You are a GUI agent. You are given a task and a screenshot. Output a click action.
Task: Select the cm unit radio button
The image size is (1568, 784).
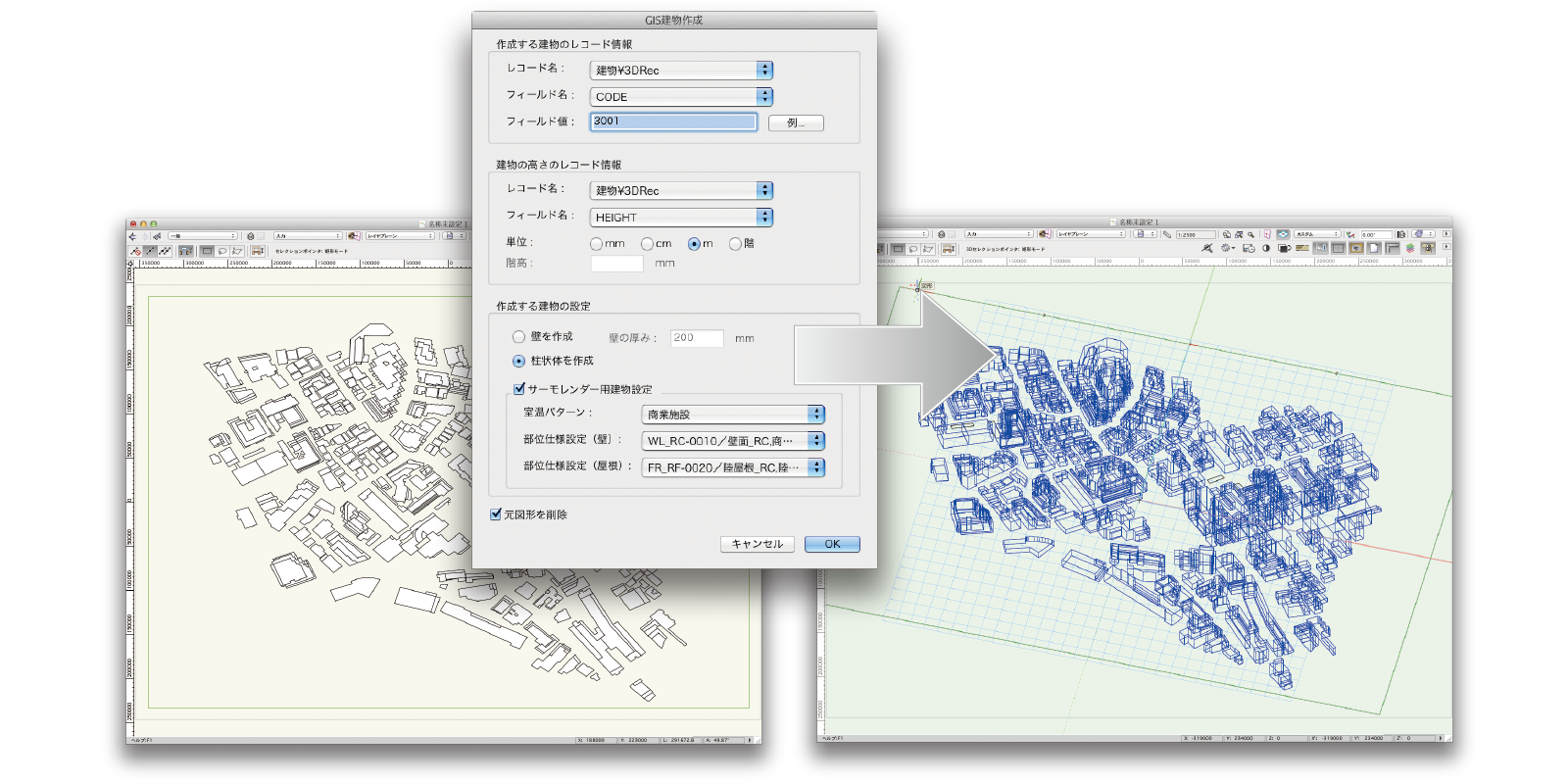pyautogui.click(x=647, y=244)
